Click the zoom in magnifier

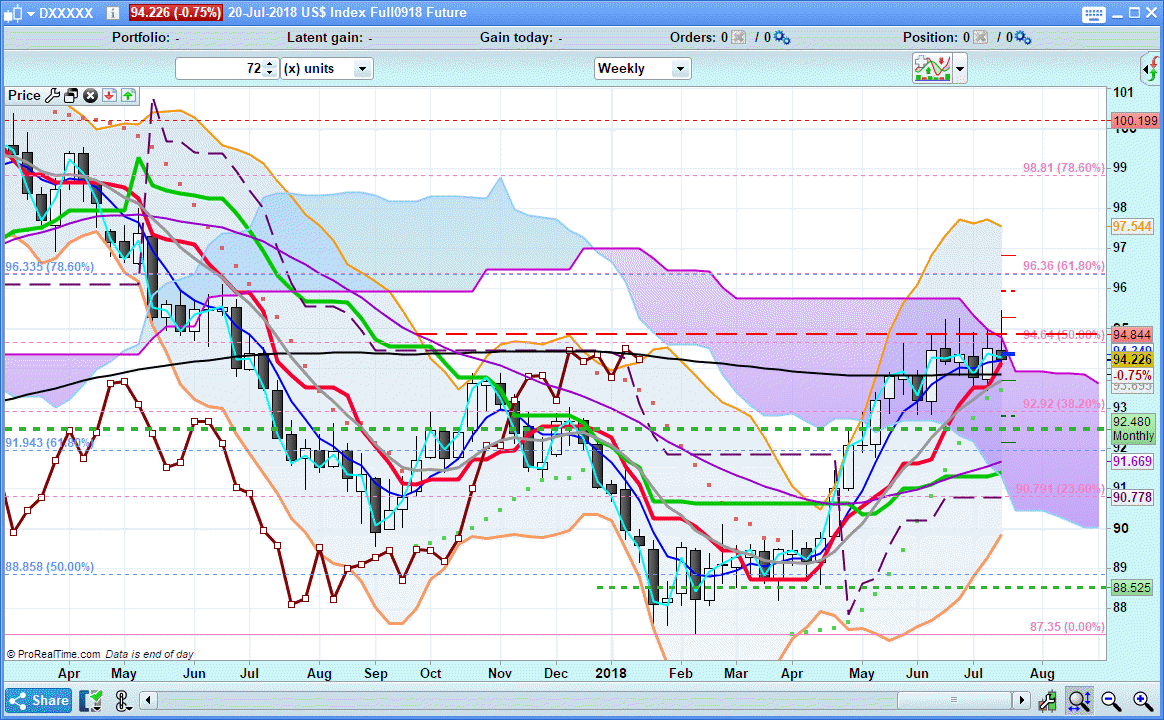pos(1143,700)
